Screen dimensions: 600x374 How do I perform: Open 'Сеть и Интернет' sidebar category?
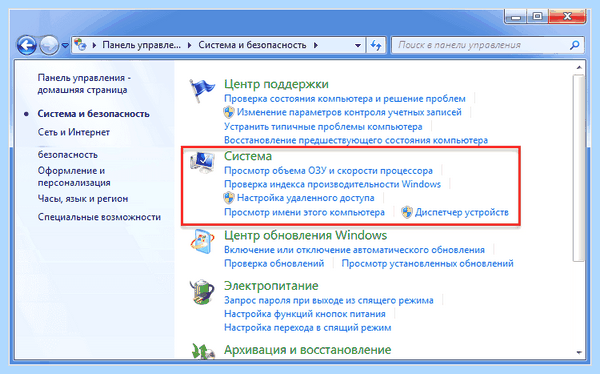(x=73, y=132)
